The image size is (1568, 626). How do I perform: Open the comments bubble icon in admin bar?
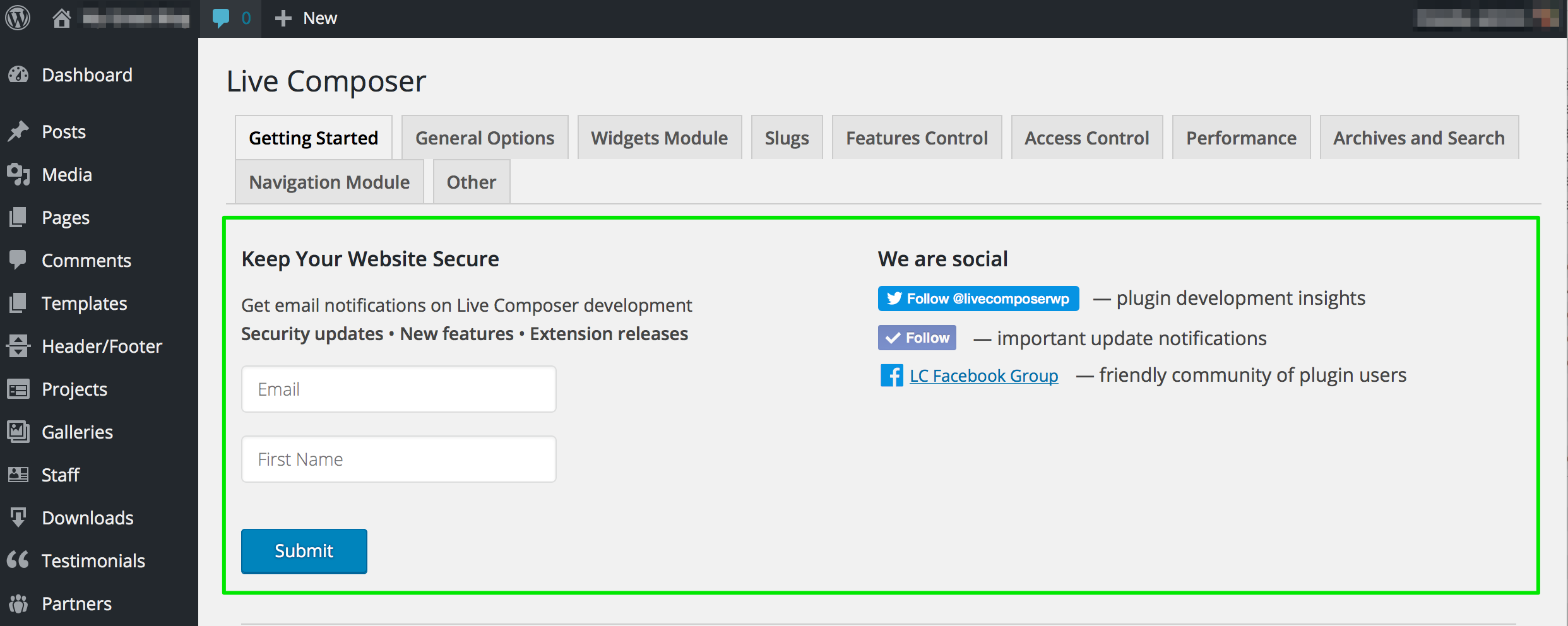tap(221, 18)
